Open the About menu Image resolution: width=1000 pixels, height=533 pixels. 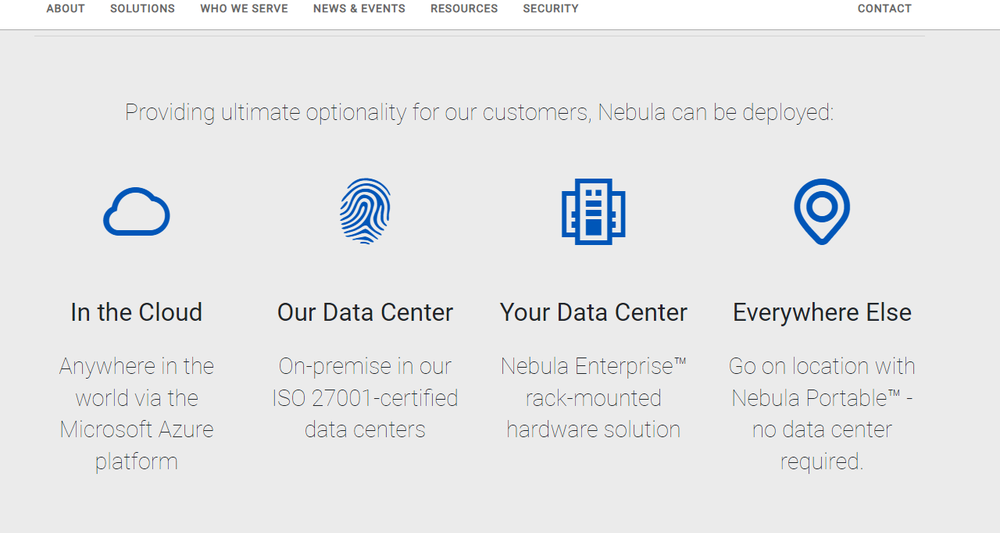pos(66,8)
